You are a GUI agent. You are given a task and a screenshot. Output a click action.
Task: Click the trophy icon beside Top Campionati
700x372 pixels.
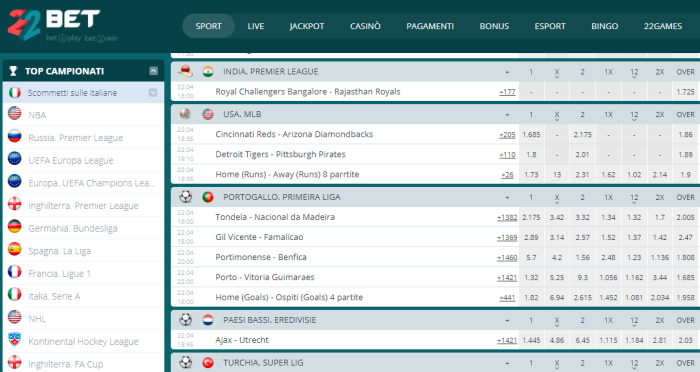pos(13,71)
